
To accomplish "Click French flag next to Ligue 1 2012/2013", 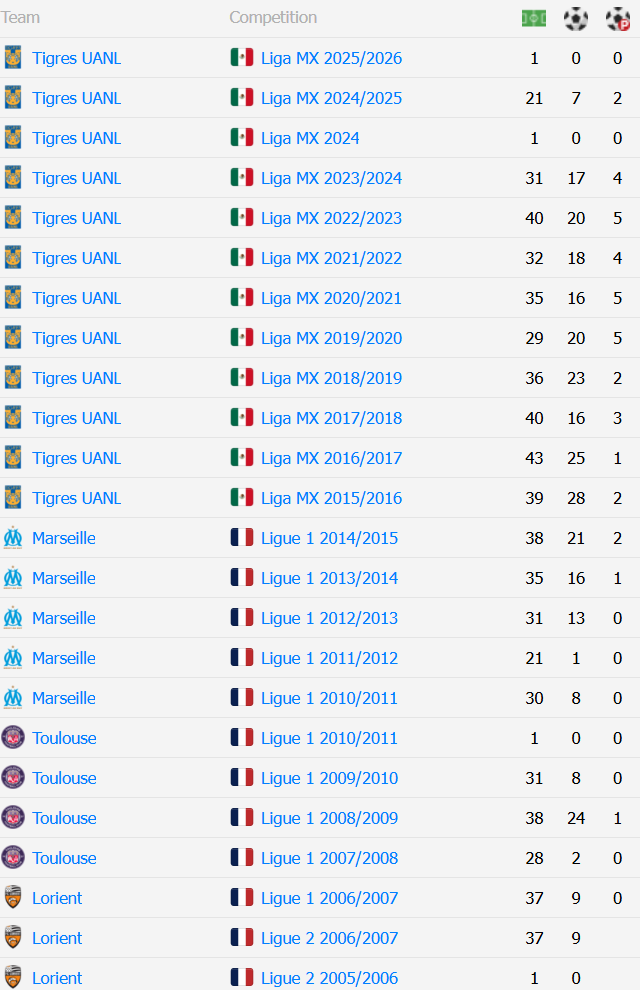I will (242, 618).
